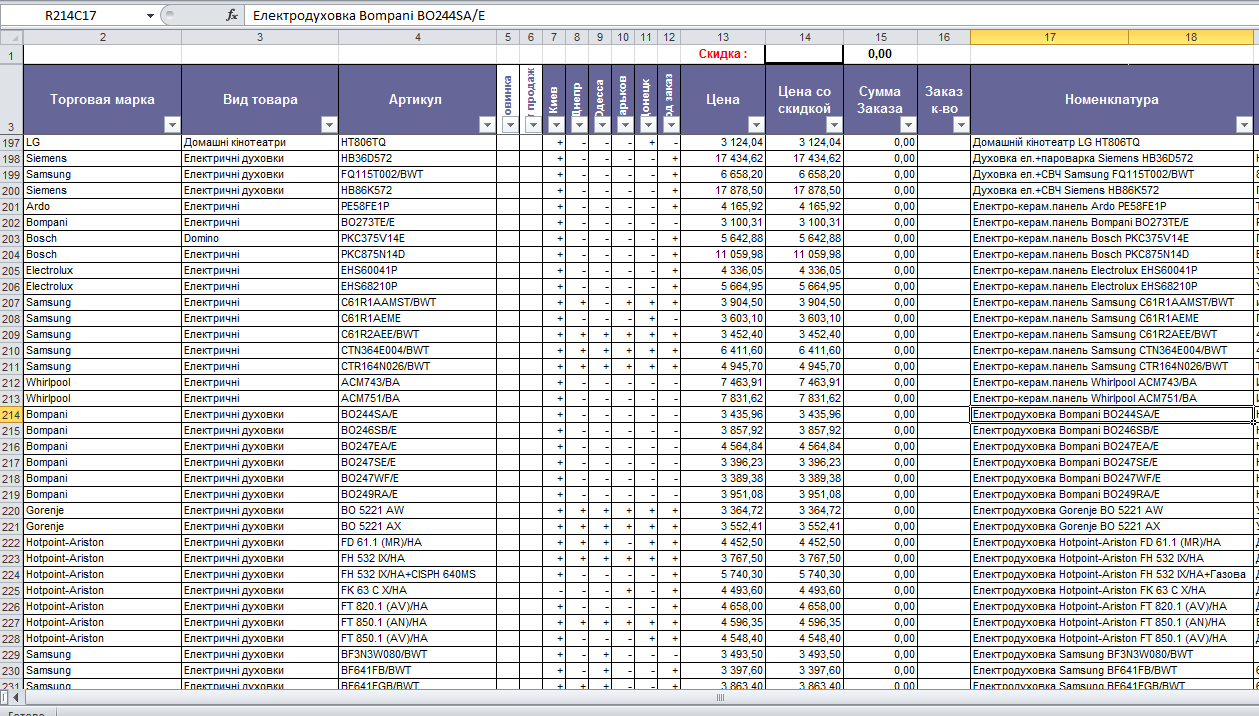
Task: Select column header 15
Action: coord(881,37)
